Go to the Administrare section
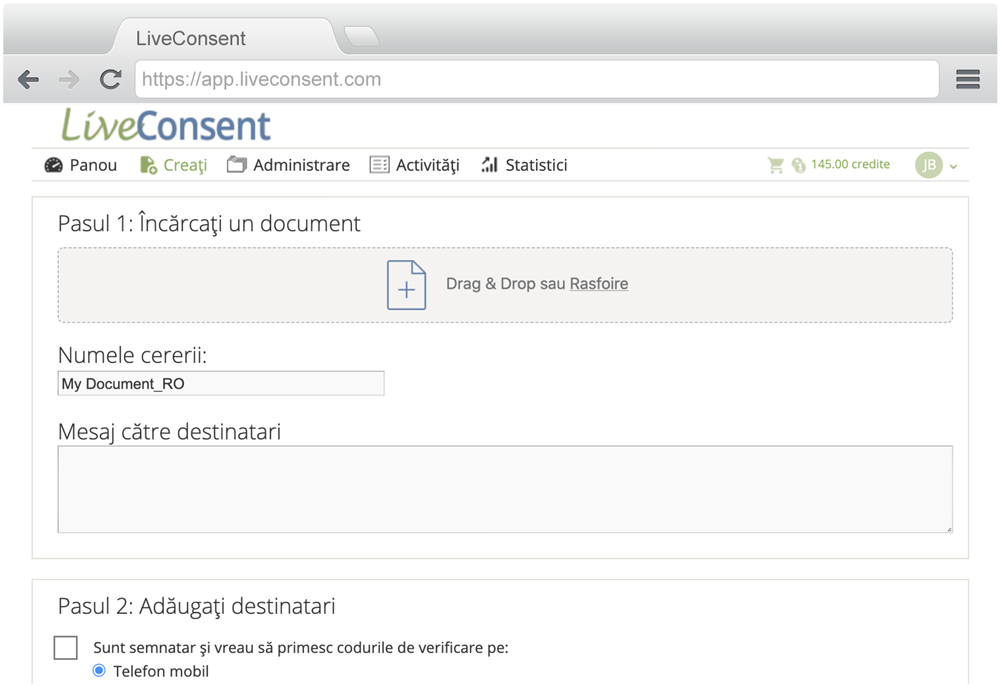This screenshot has height=686, width=1000. pos(288,165)
